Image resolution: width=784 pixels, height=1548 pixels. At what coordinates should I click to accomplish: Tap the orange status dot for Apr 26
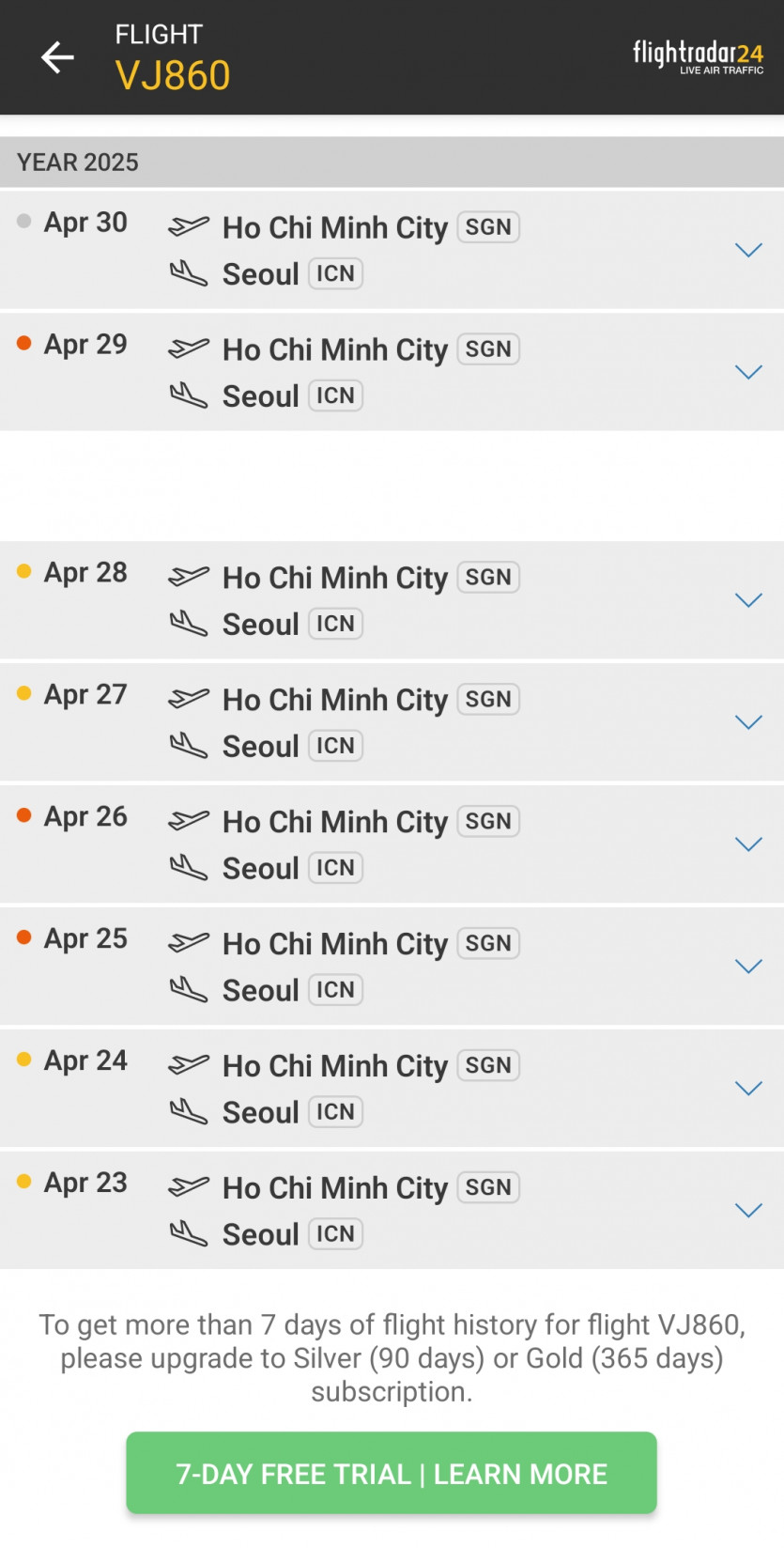pos(24,815)
